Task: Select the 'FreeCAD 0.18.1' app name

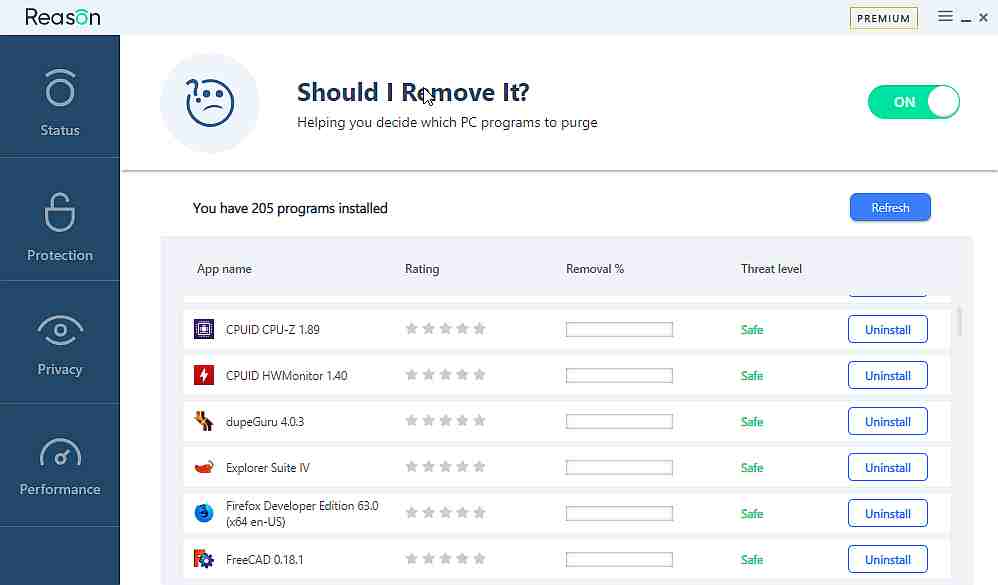Action: tap(264, 559)
